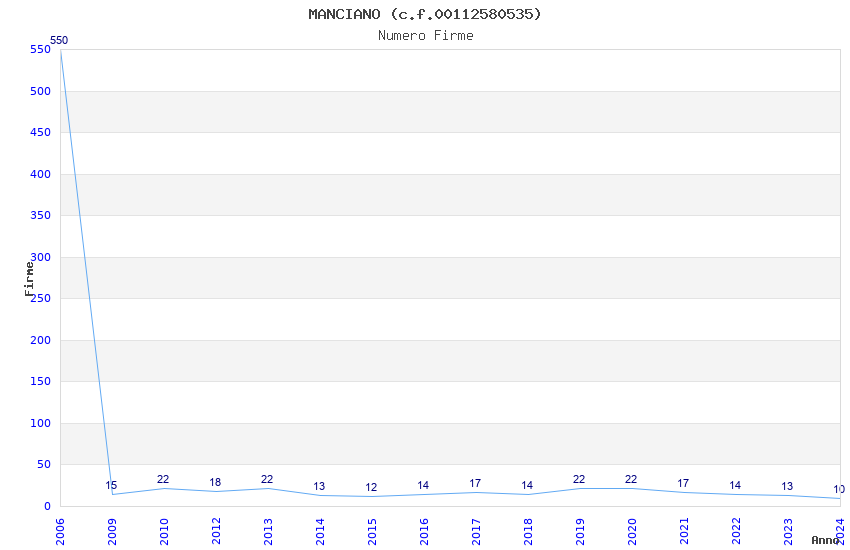Click the data label 22 above 2010
This screenshot has height=550, width=850.
[x=163, y=479]
